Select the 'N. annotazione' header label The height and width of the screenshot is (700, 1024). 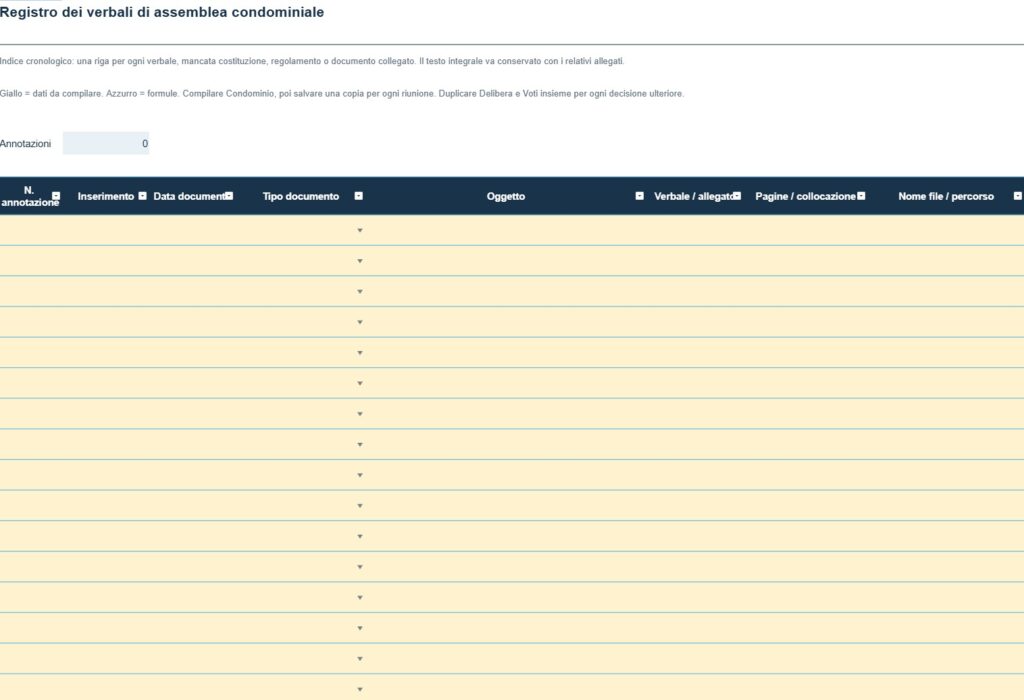point(29,196)
